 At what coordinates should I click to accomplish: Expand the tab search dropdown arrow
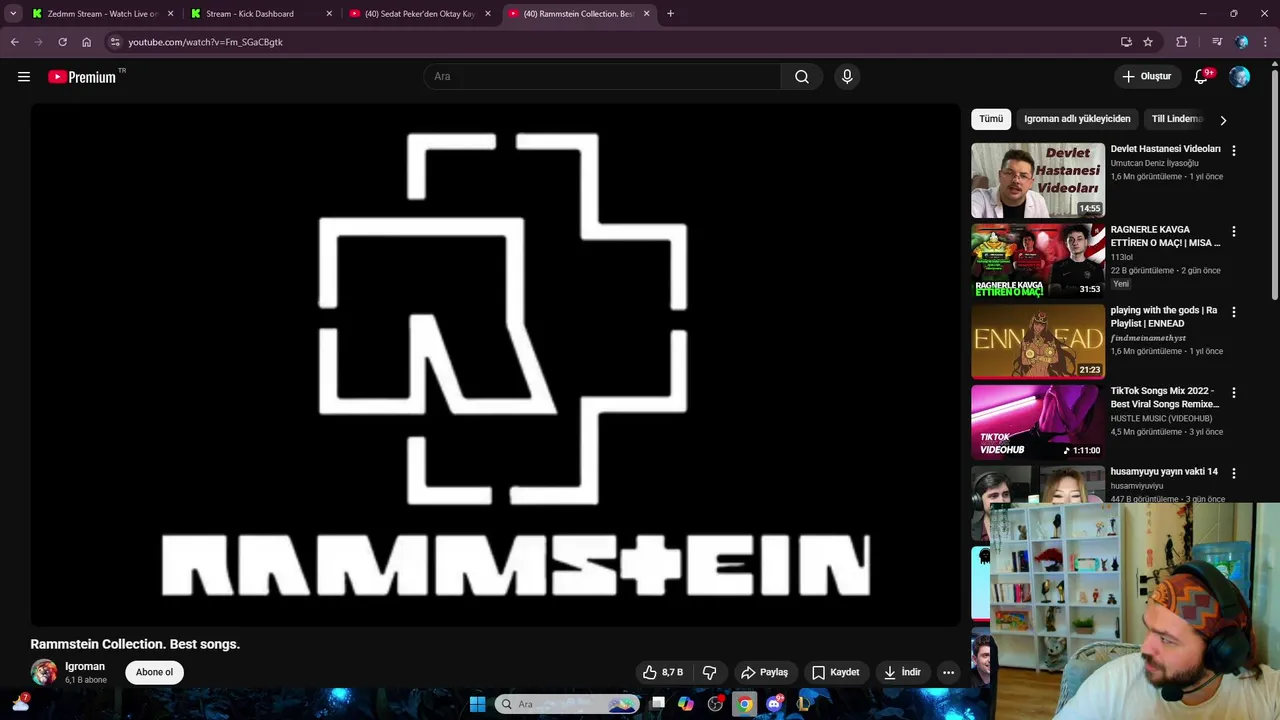point(13,14)
